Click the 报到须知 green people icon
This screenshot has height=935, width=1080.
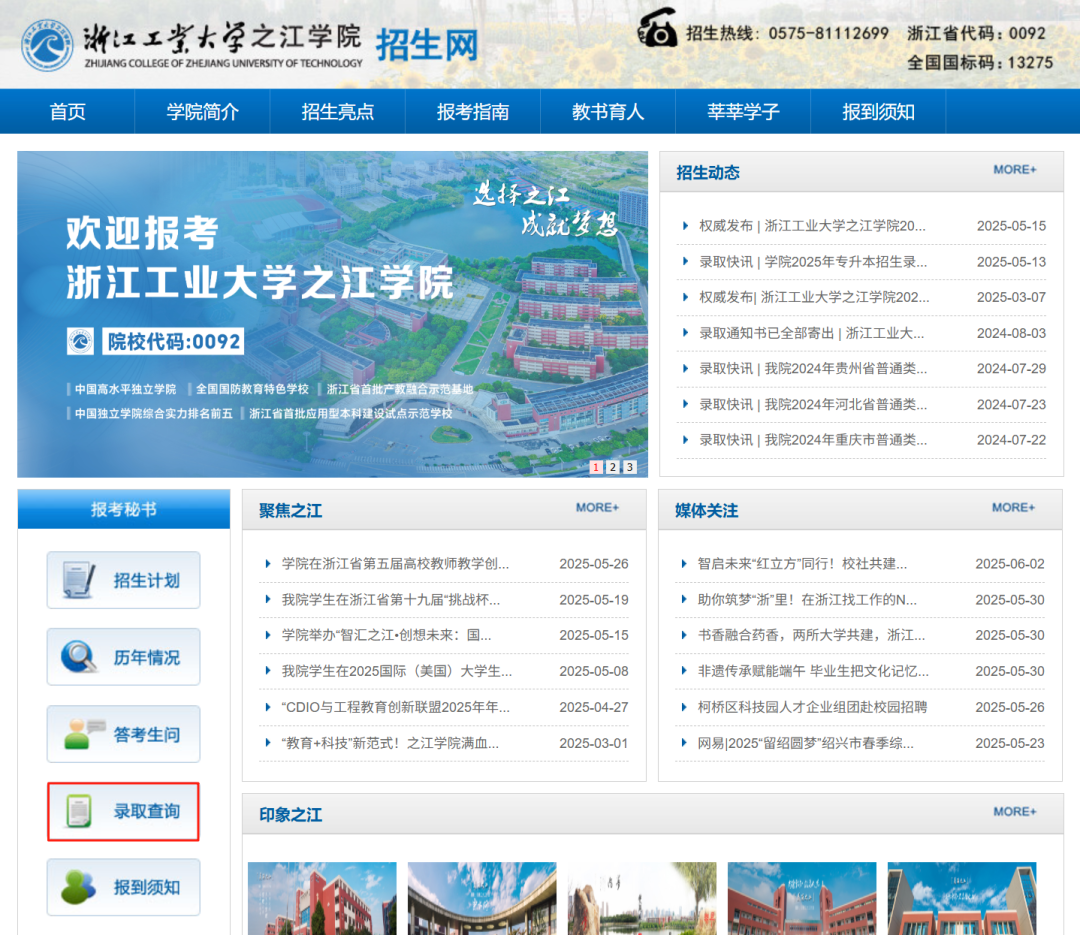pyautogui.click(x=79, y=887)
